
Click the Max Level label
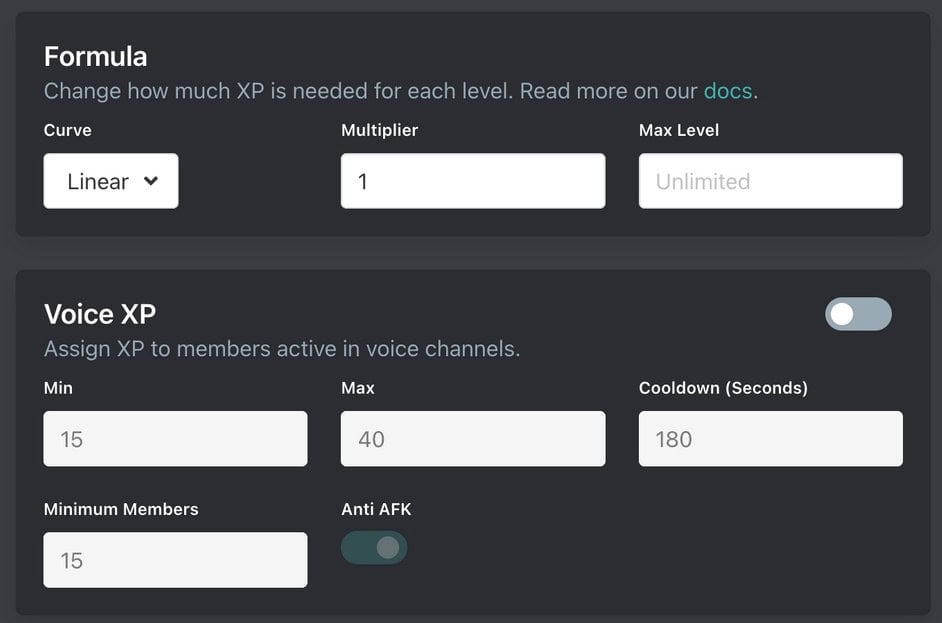(x=678, y=130)
